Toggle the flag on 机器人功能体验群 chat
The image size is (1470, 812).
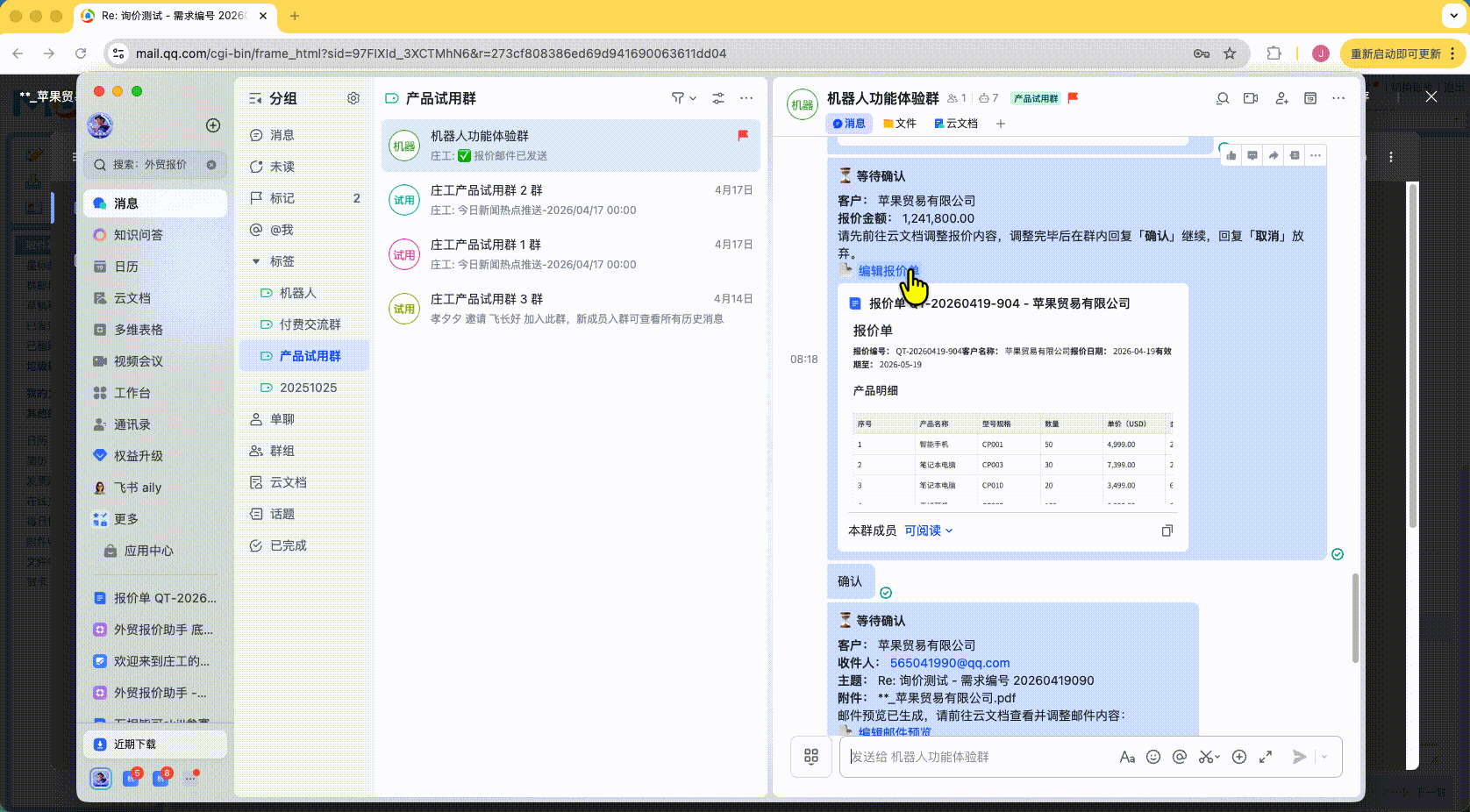click(x=743, y=135)
